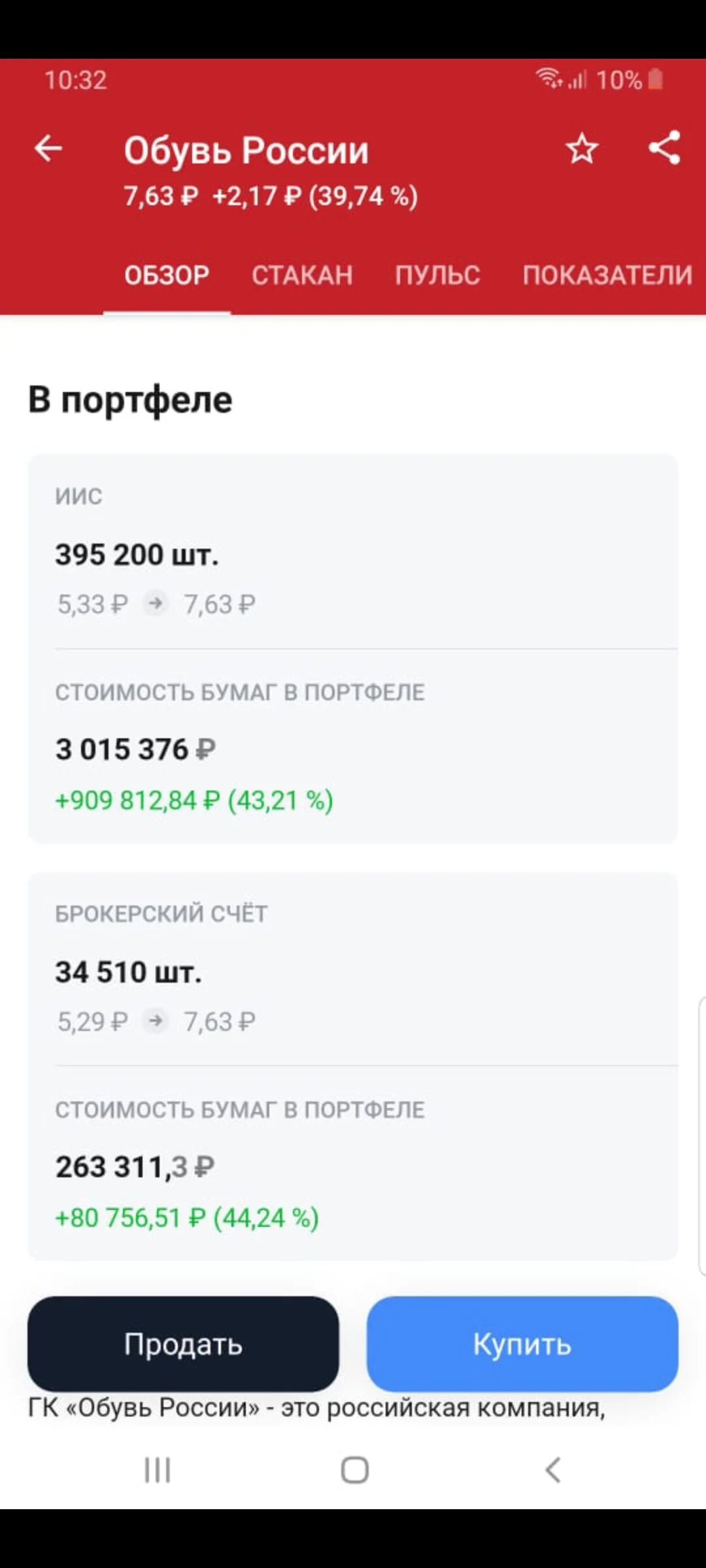
Task: Tap the back arrow in header
Action: coord(48,148)
